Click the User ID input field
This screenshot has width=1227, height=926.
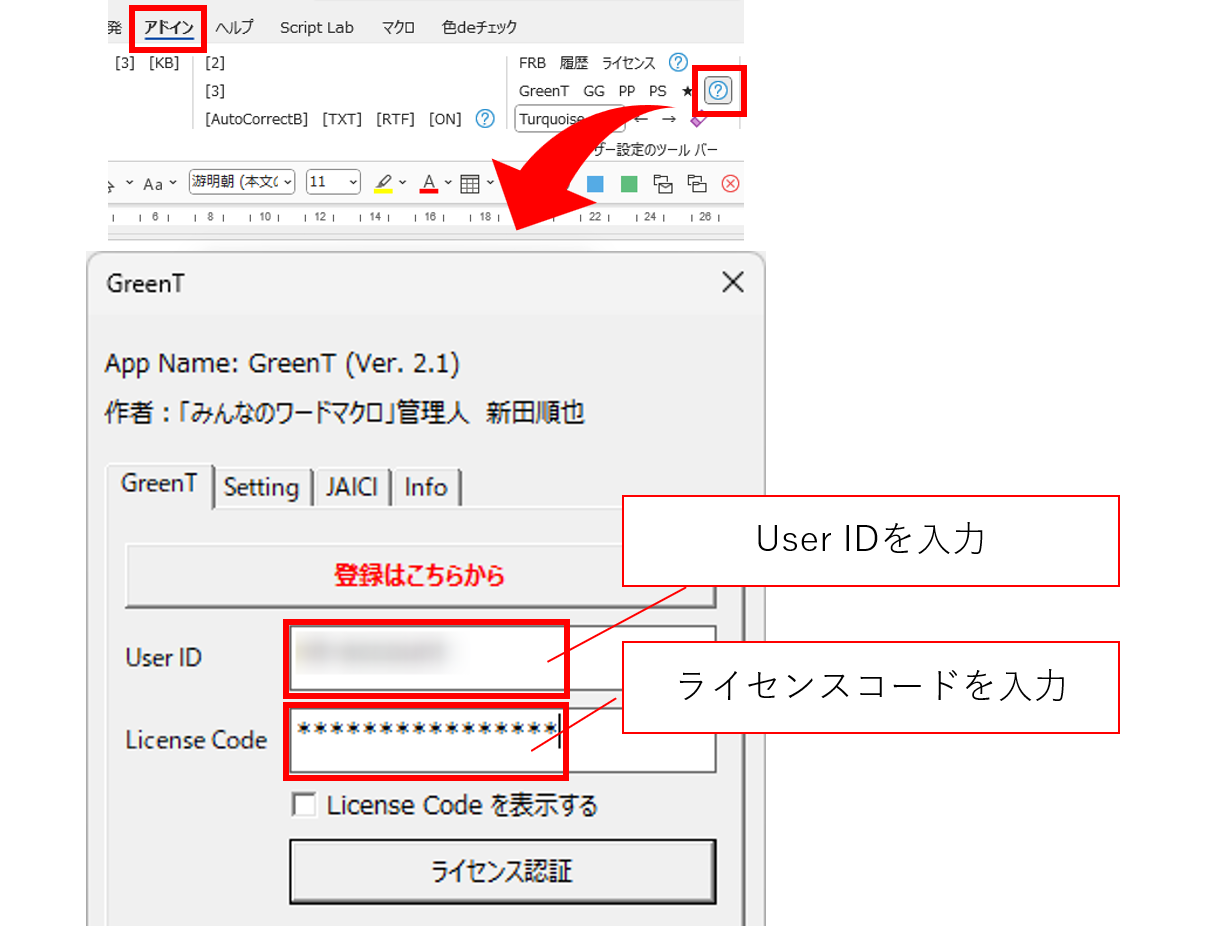(x=428, y=657)
